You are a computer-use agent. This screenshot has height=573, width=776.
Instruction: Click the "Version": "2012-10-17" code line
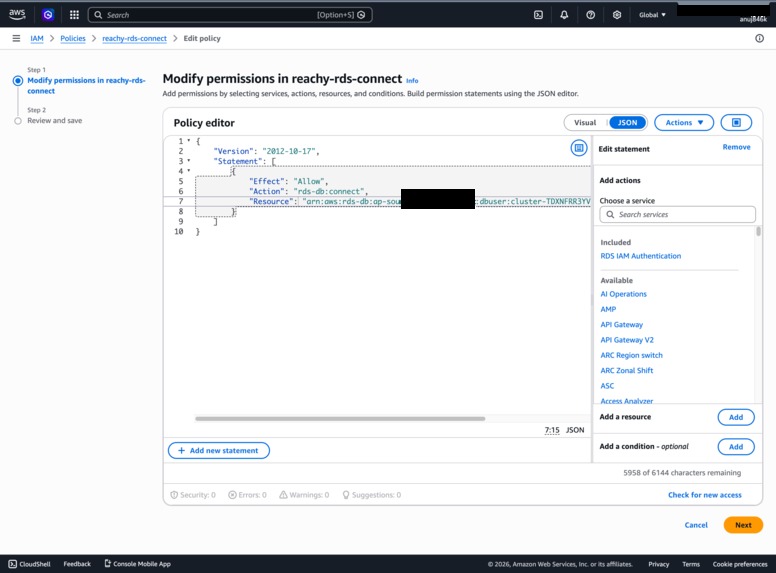coord(266,151)
